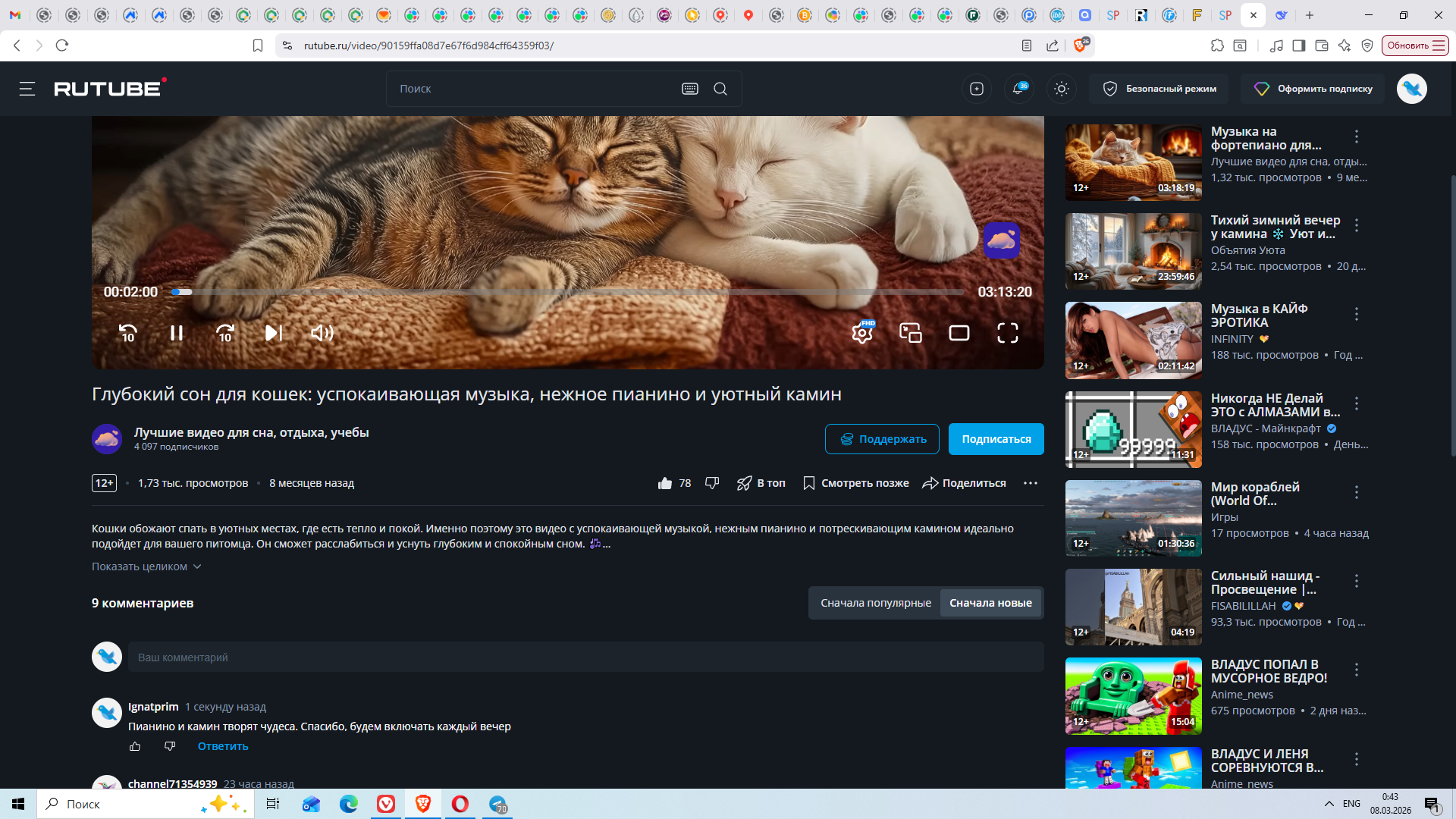Screen dimensions: 1456x819
Task: Enter fullscreen video mode
Action: click(x=1007, y=333)
